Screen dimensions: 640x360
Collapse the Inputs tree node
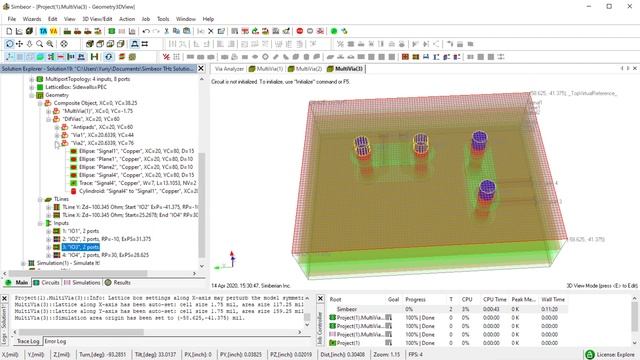40,223
